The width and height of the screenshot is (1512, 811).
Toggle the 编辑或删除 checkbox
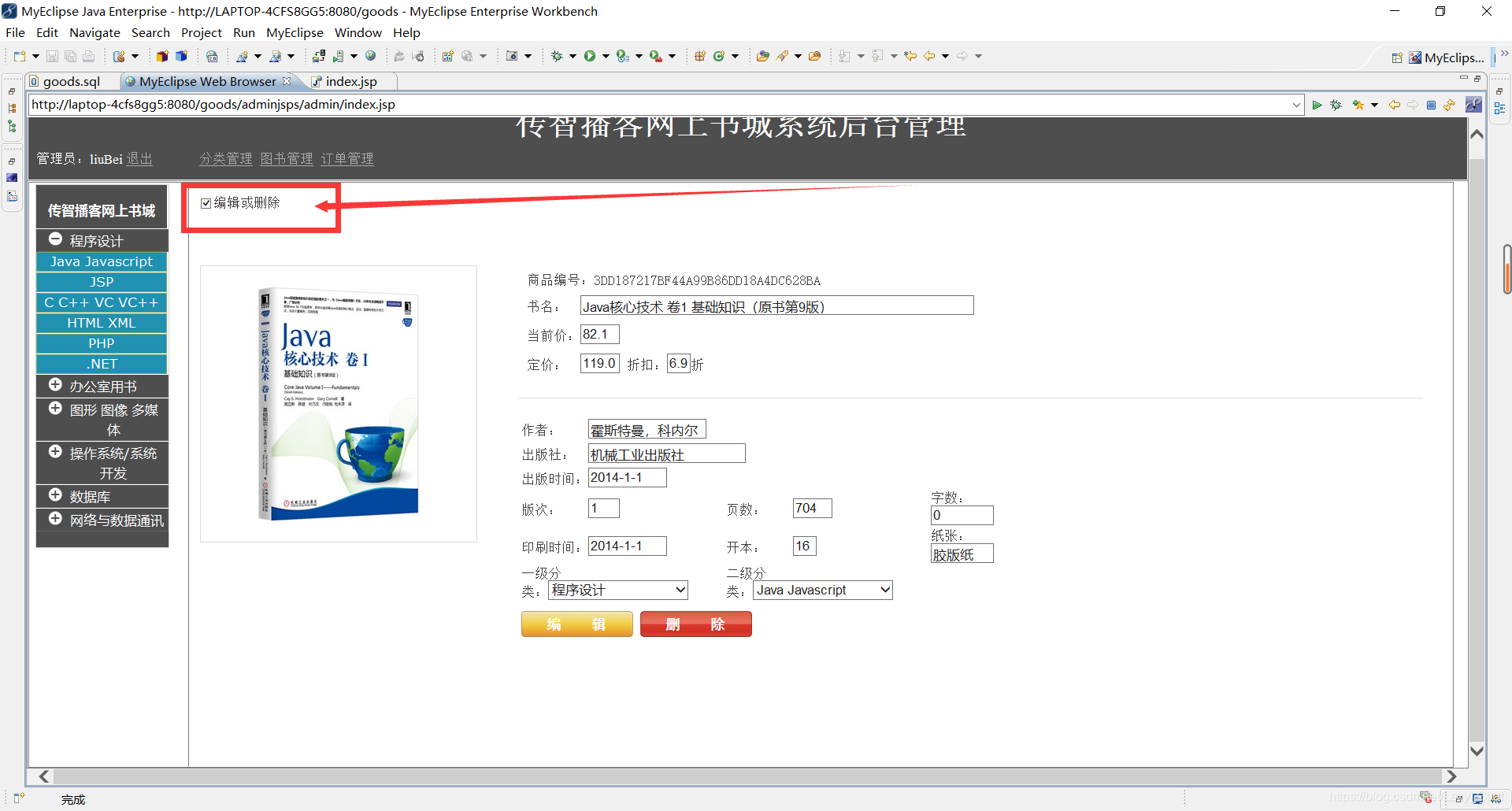tap(206, 203)
